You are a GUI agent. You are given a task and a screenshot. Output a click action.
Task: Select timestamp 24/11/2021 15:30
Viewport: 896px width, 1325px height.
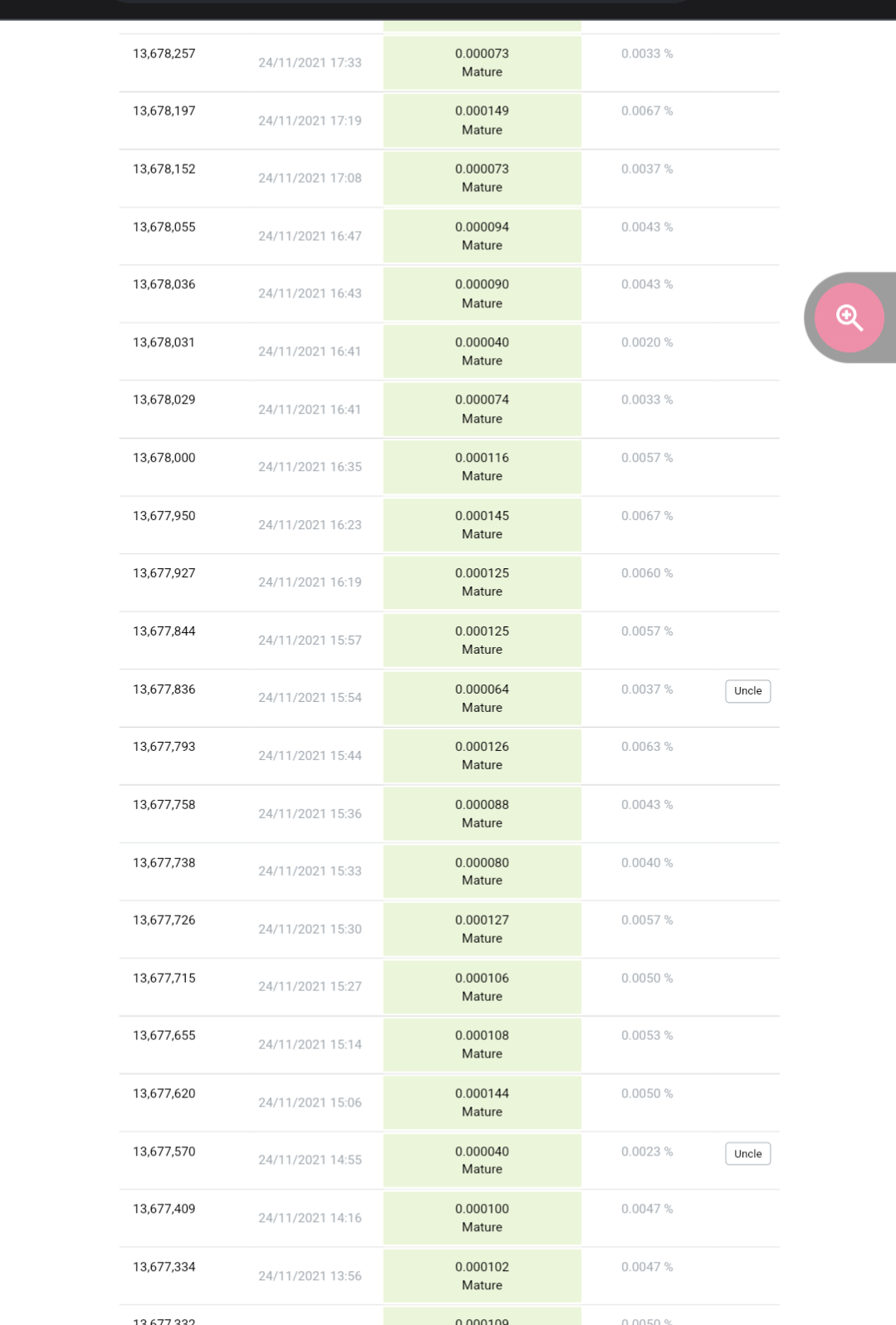point(310,930)
